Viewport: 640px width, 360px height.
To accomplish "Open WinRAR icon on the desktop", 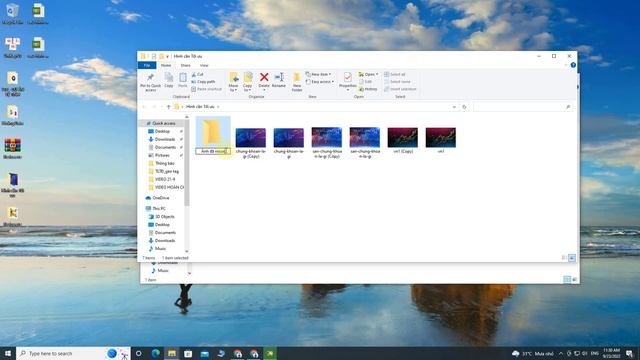I will click(13, 149).
